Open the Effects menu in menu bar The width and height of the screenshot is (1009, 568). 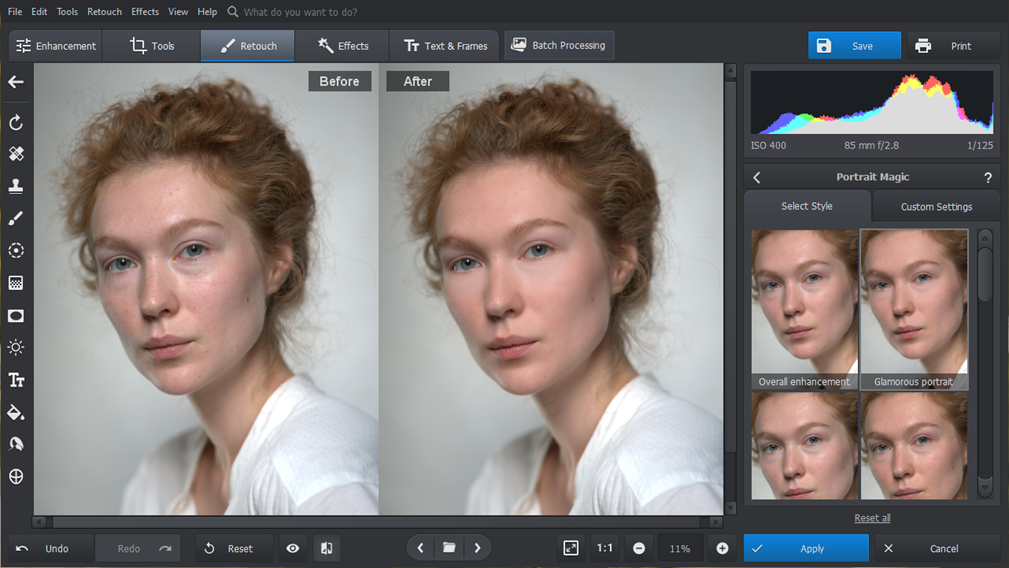[145, 12]
